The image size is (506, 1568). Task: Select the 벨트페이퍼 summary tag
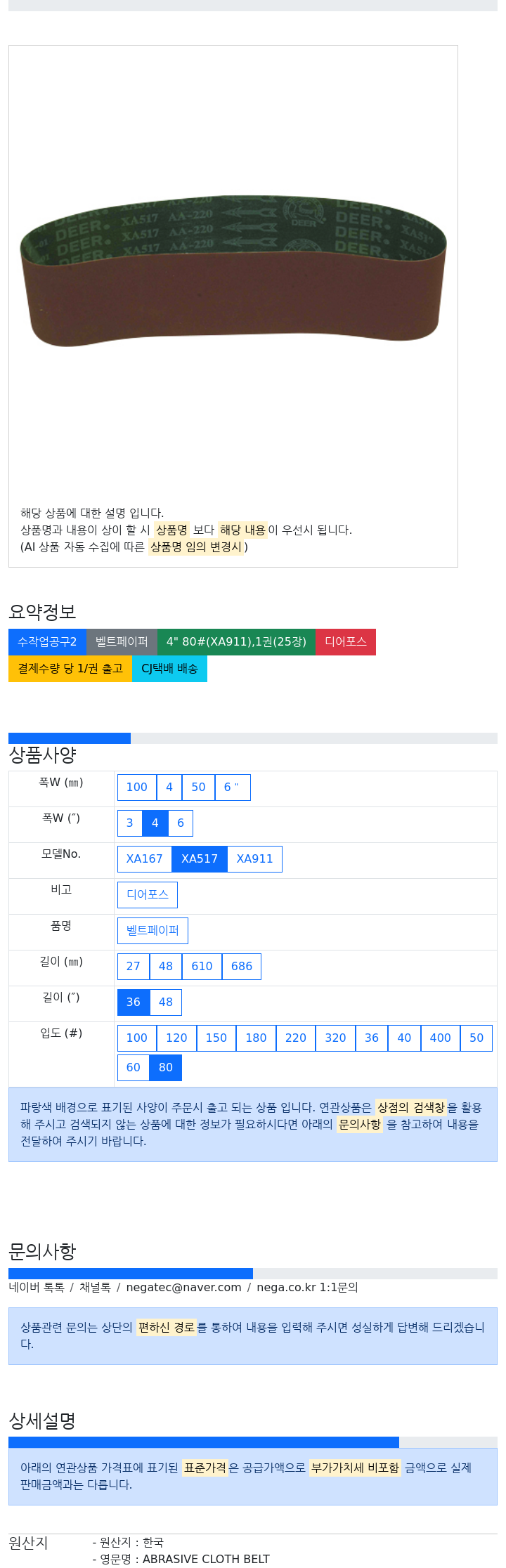pos(122,642)
